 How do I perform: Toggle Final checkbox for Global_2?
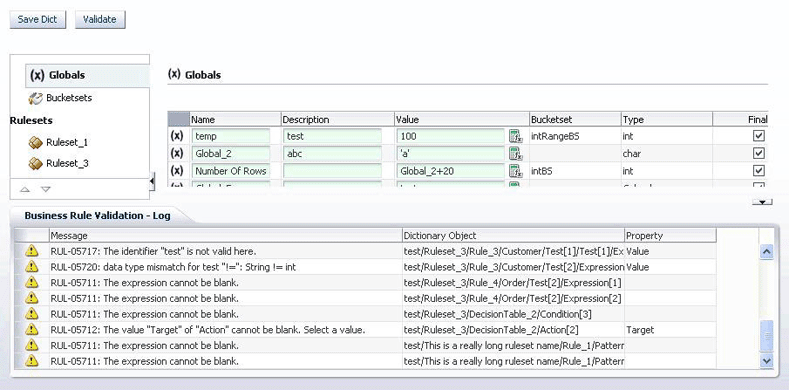click(x=759, y=153)
